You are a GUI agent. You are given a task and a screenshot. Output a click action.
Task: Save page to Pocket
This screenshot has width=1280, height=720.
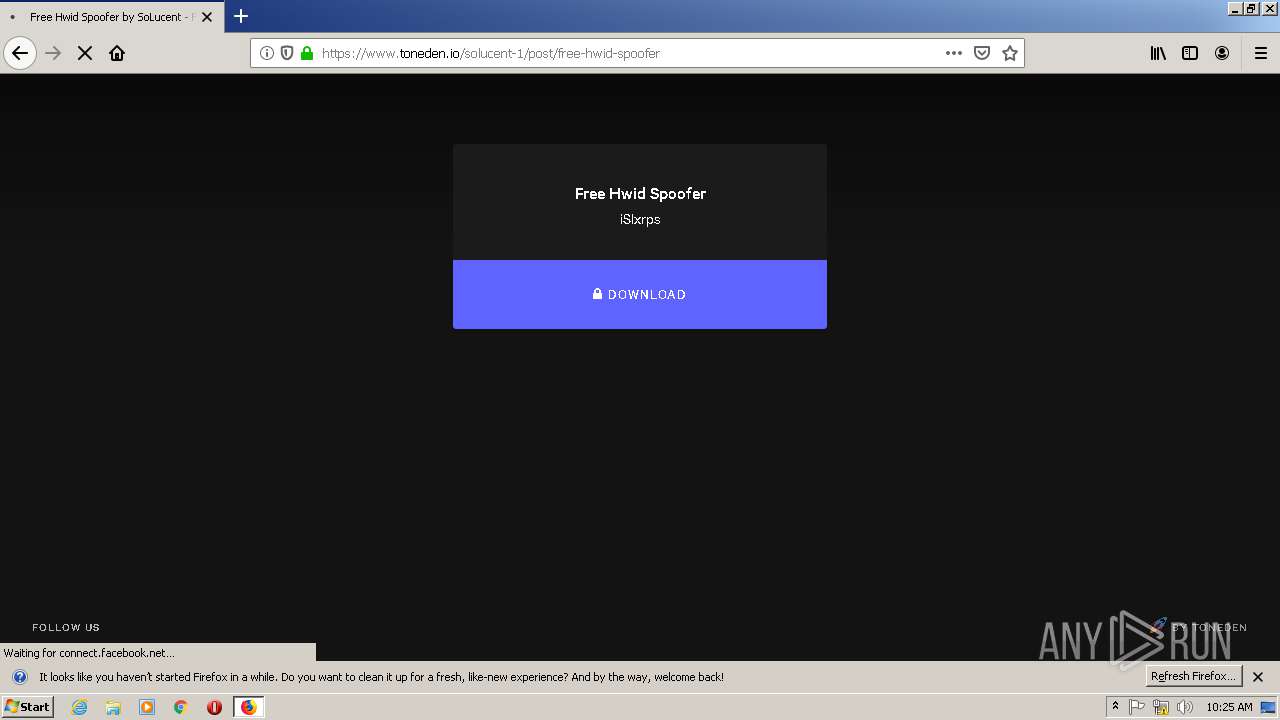click(982, 53)
